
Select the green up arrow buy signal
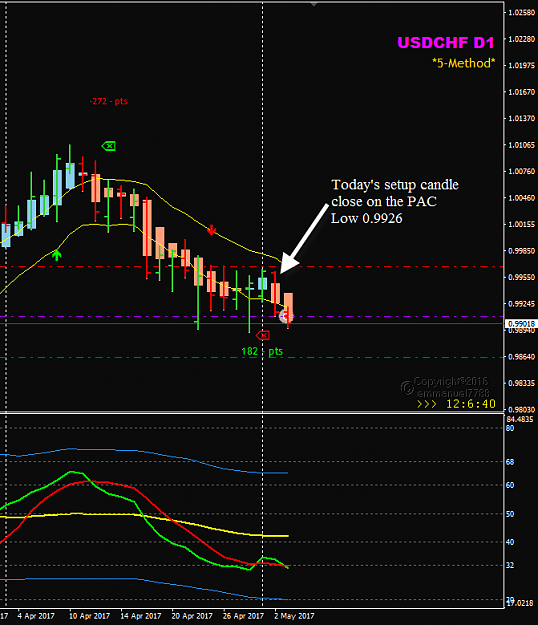pyautogui.click(x=57, y=255)
